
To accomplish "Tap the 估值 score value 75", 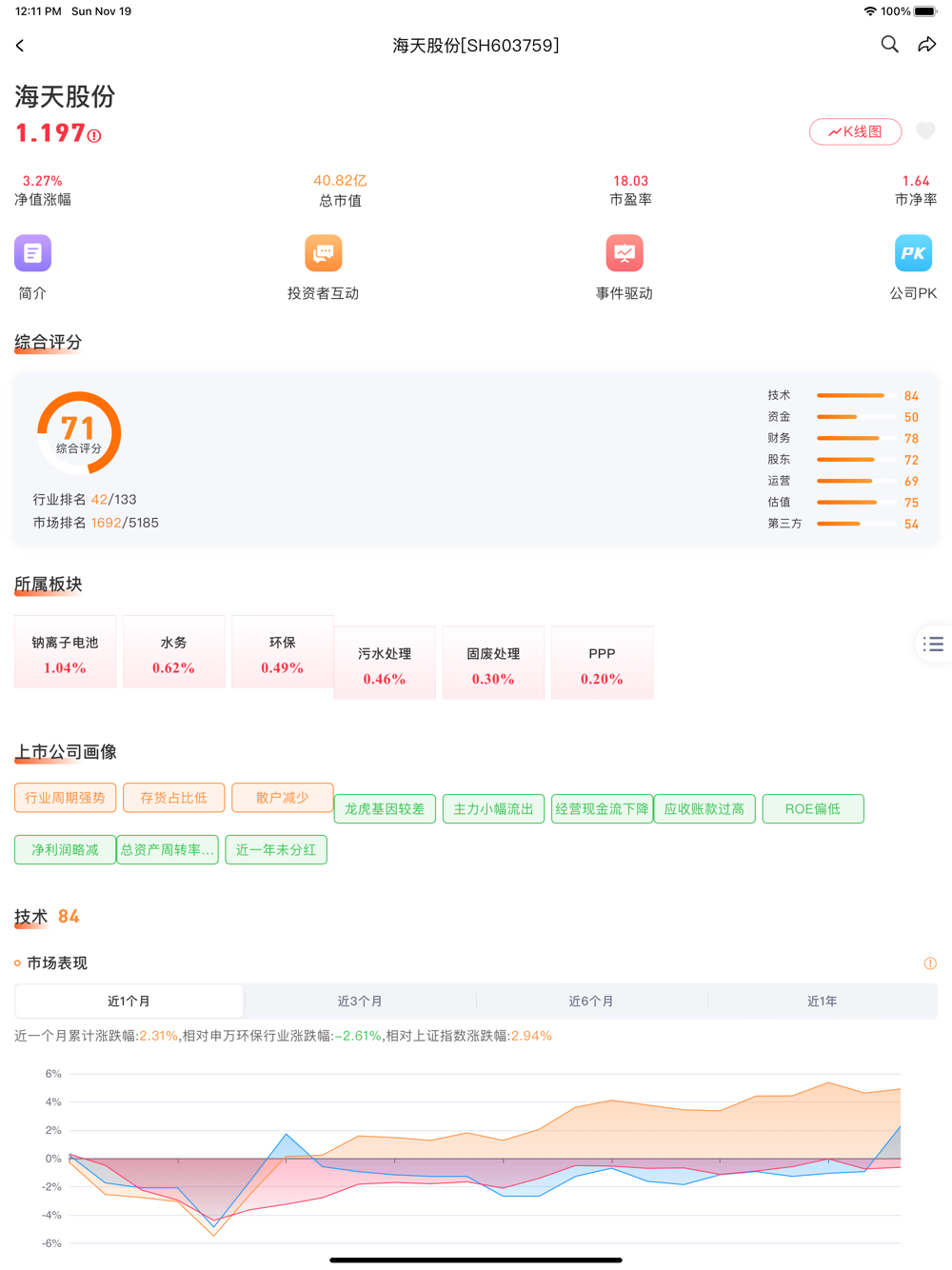I will click(x=911, y=503).
